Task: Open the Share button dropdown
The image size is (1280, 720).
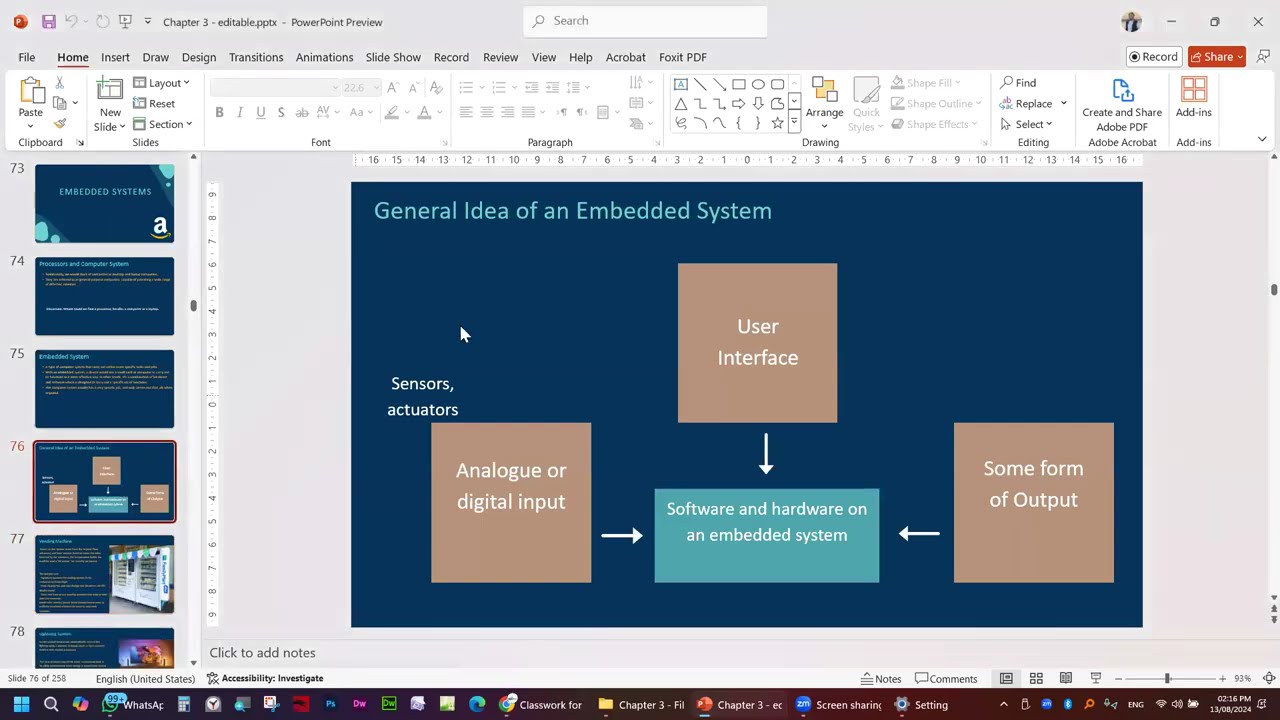Action: click(x=1217, y=57)
